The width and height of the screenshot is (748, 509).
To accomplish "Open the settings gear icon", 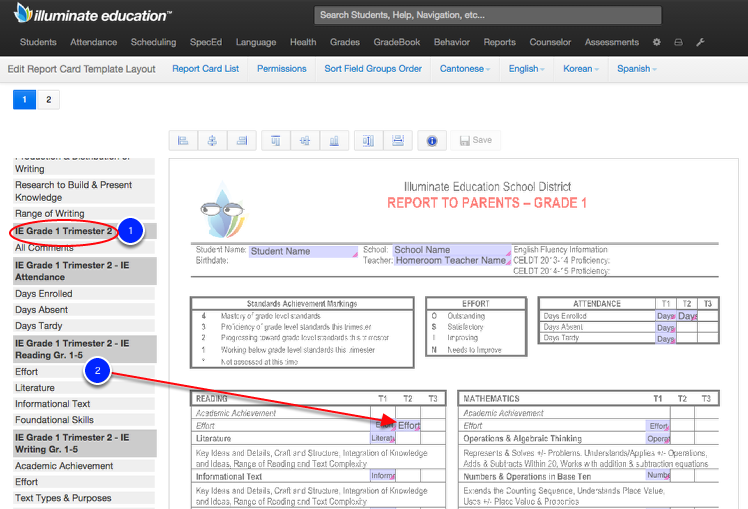I will point(657,42).
